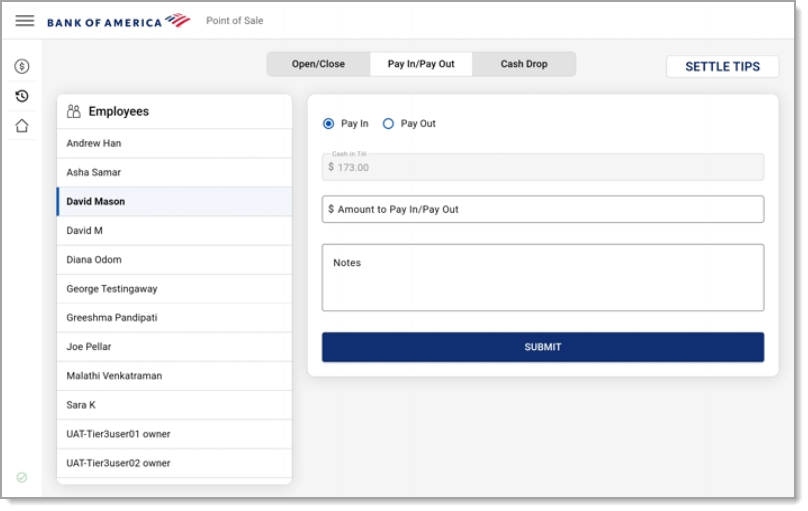
Task: Click the Cash in Till field
Action: [x=543, y=167]
